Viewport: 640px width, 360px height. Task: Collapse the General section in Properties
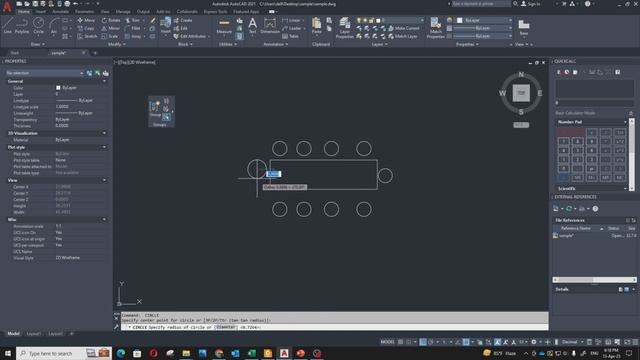point(104,81)
